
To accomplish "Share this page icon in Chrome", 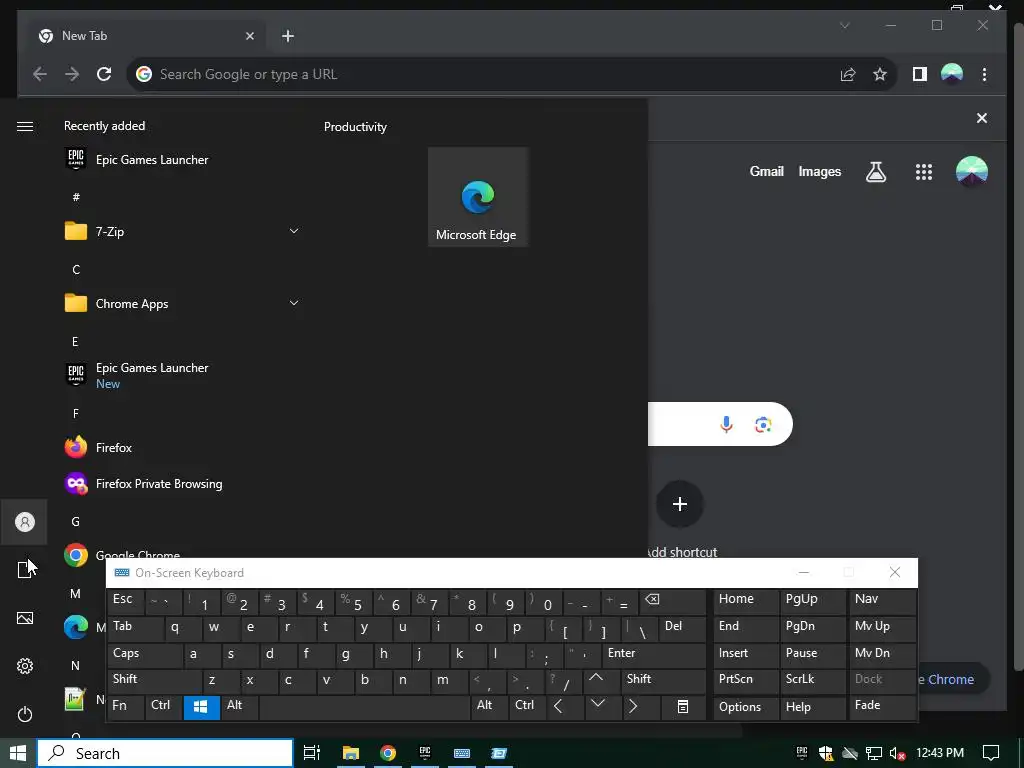I will 848,74.
